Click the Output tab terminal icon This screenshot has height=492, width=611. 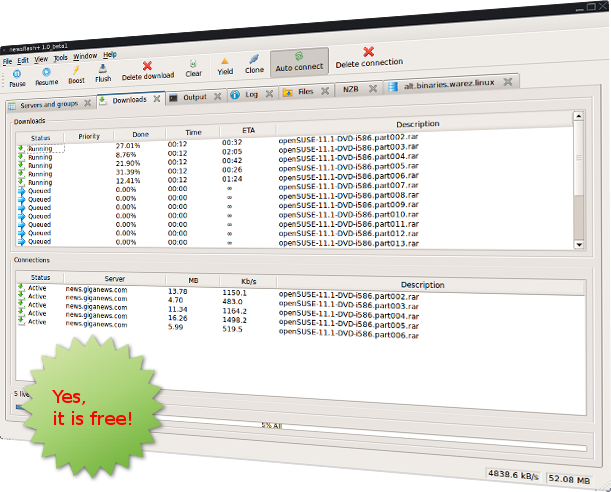point(173,98)
